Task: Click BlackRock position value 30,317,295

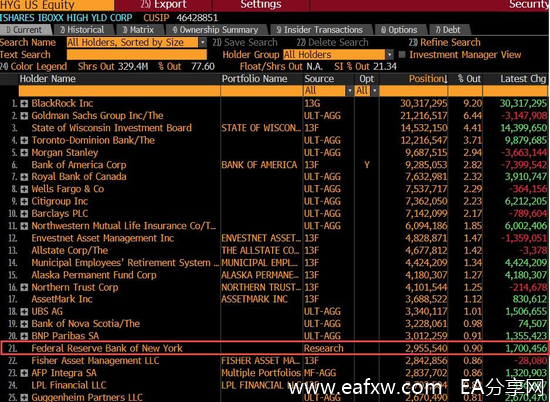Action: (x=424, y=103)
